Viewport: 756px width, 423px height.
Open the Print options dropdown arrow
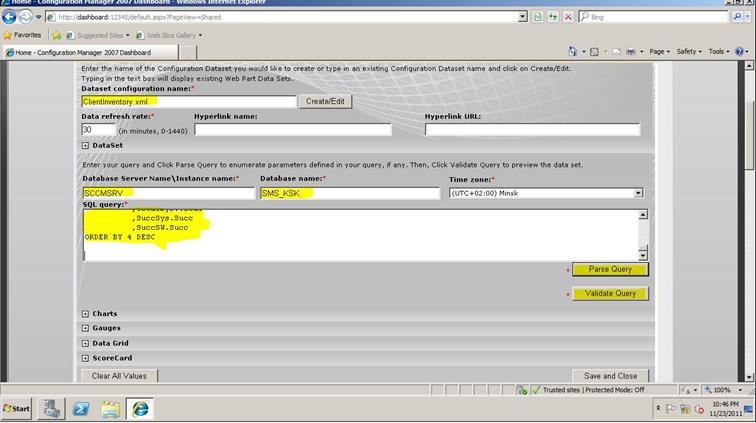(x=641, y=52)
